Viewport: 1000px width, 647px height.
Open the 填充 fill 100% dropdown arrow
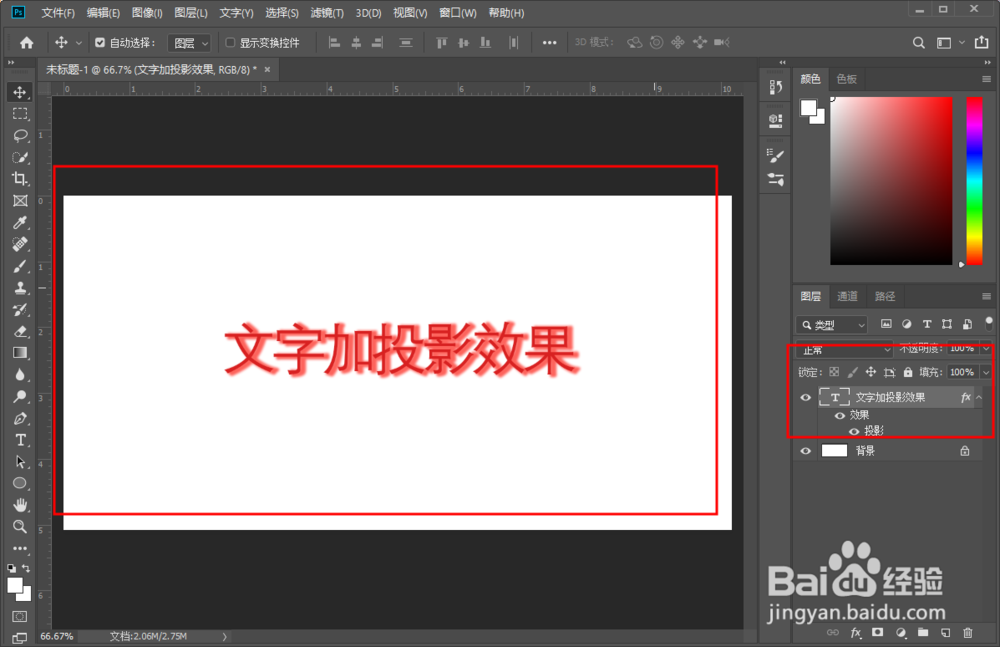(986, 372)
